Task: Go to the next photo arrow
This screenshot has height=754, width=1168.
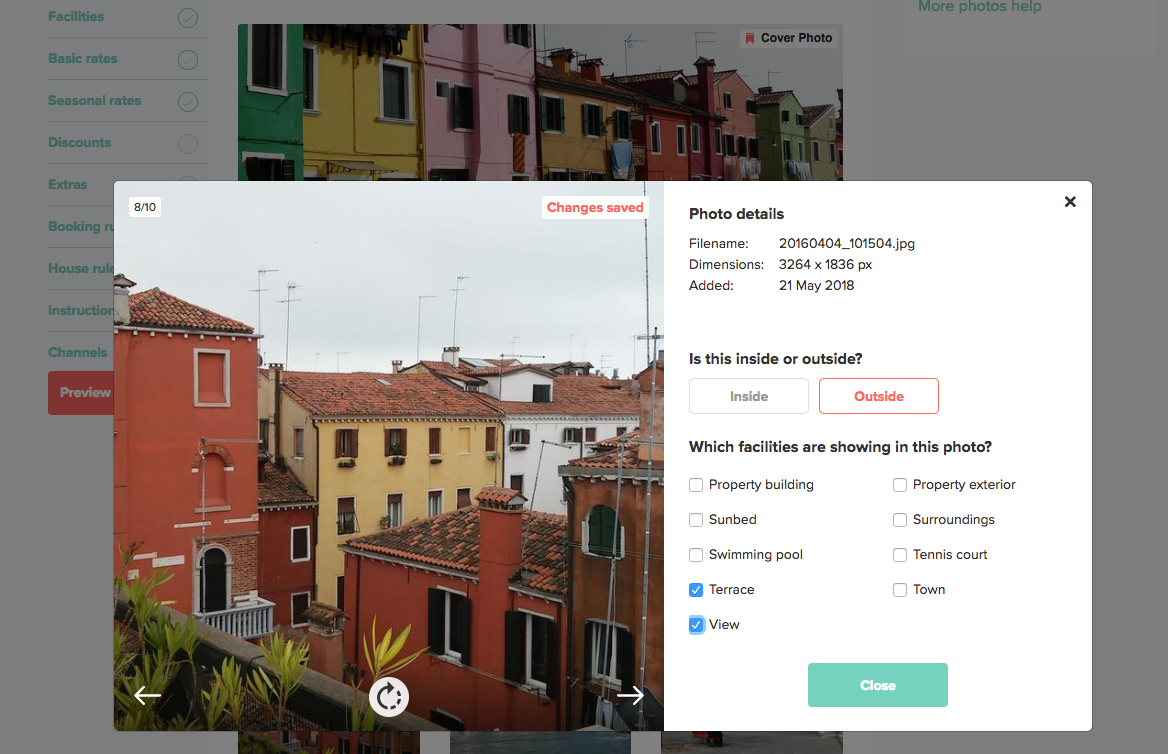Action: tap(630, 695)
